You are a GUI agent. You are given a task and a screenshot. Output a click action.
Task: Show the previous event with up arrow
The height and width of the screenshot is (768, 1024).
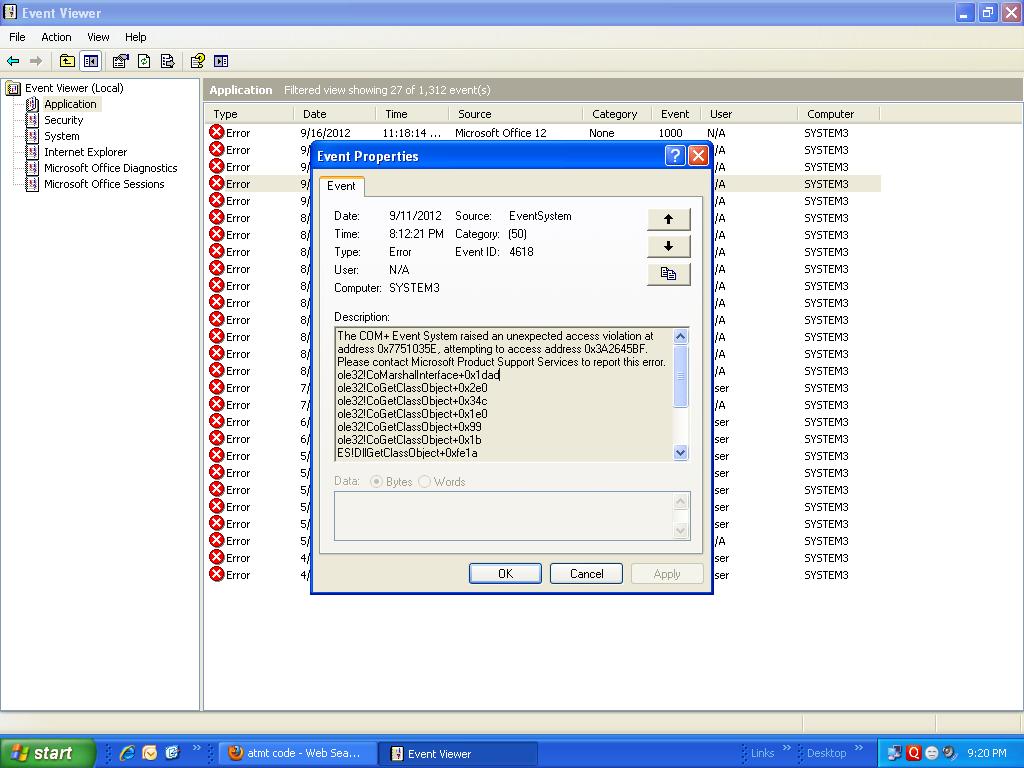coord(668,219)
